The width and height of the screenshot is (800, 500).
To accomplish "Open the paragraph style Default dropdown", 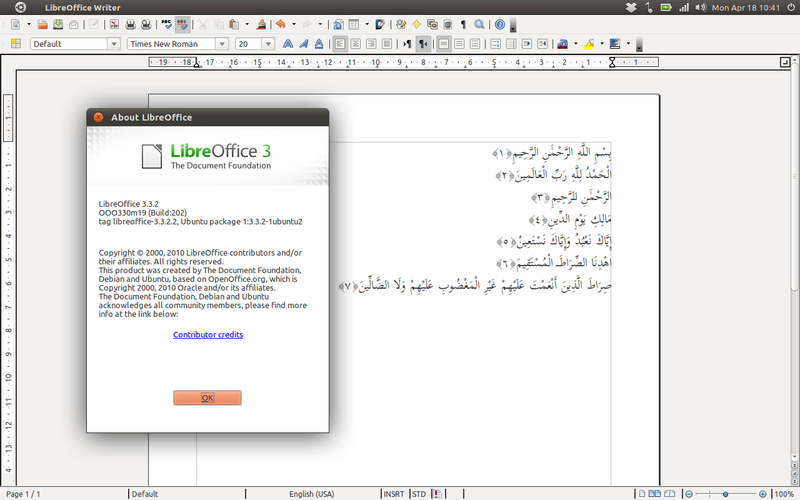I will [x=114, y=44].
